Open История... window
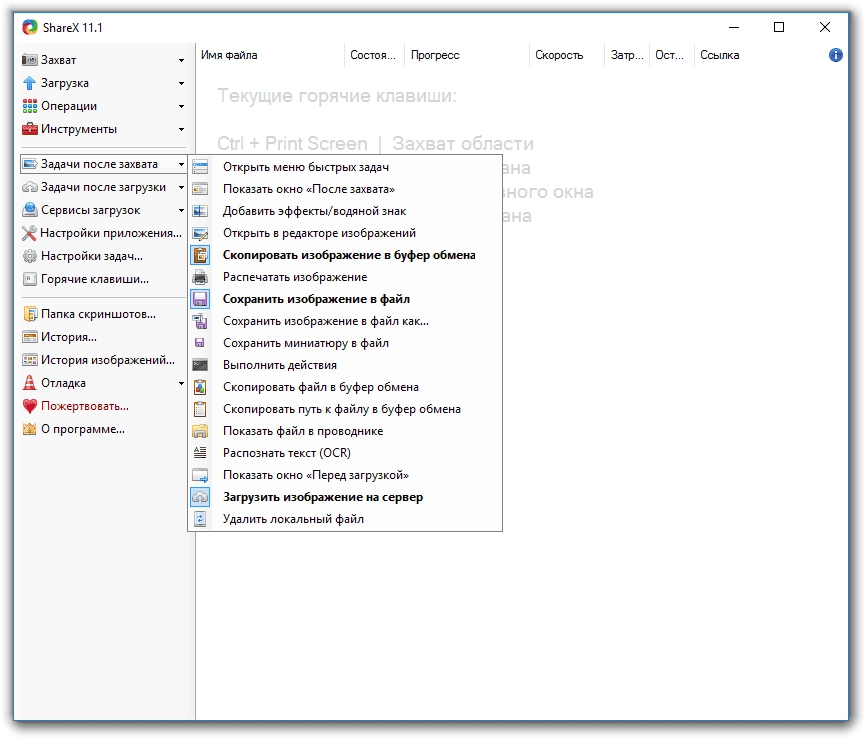The image size is (866, 740). (103, 337)
